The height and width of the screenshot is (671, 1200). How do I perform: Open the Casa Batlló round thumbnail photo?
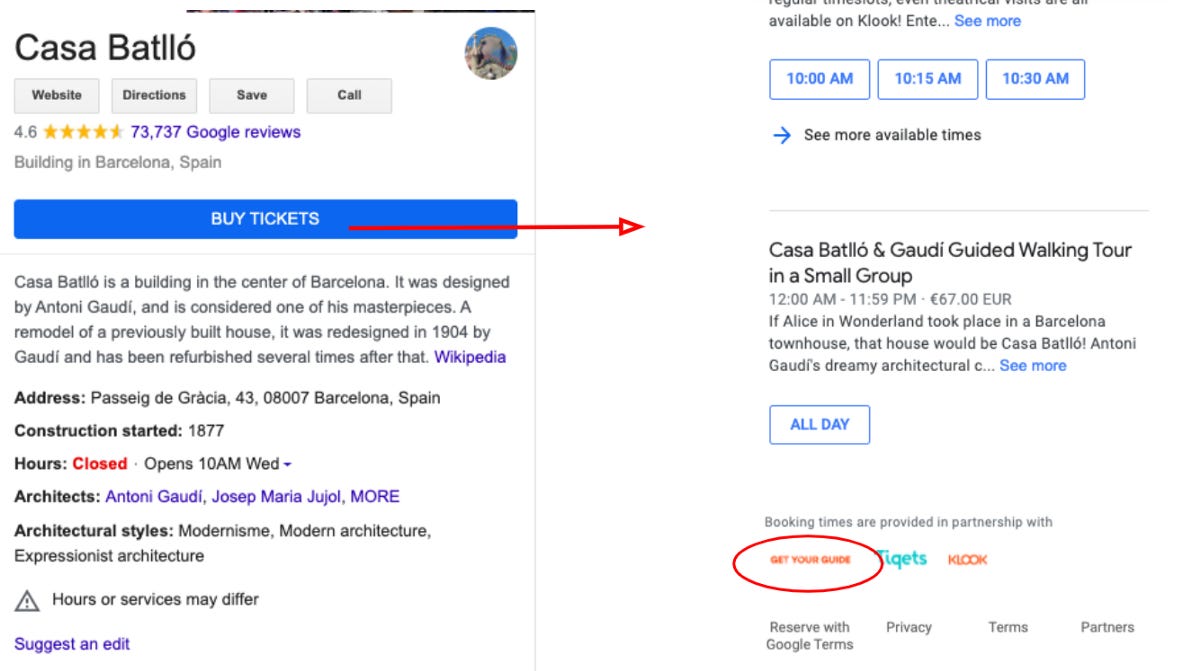click(x=491, y=53)
